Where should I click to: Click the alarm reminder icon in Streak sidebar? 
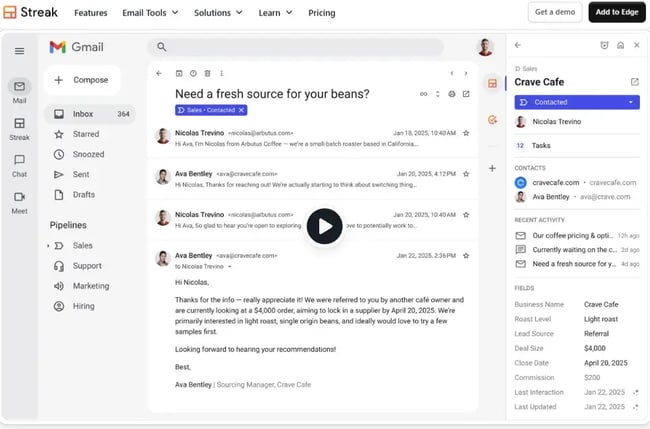[604, 45]
